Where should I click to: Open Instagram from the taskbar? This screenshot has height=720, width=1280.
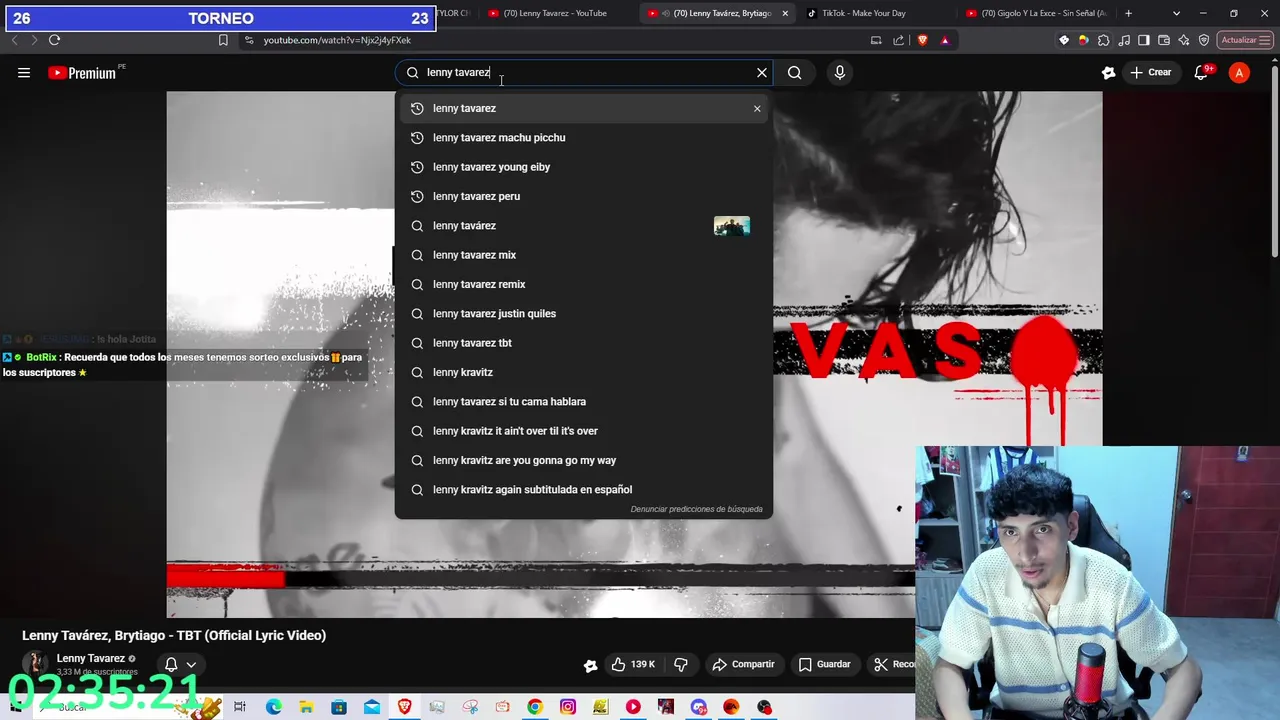point(568,707)
